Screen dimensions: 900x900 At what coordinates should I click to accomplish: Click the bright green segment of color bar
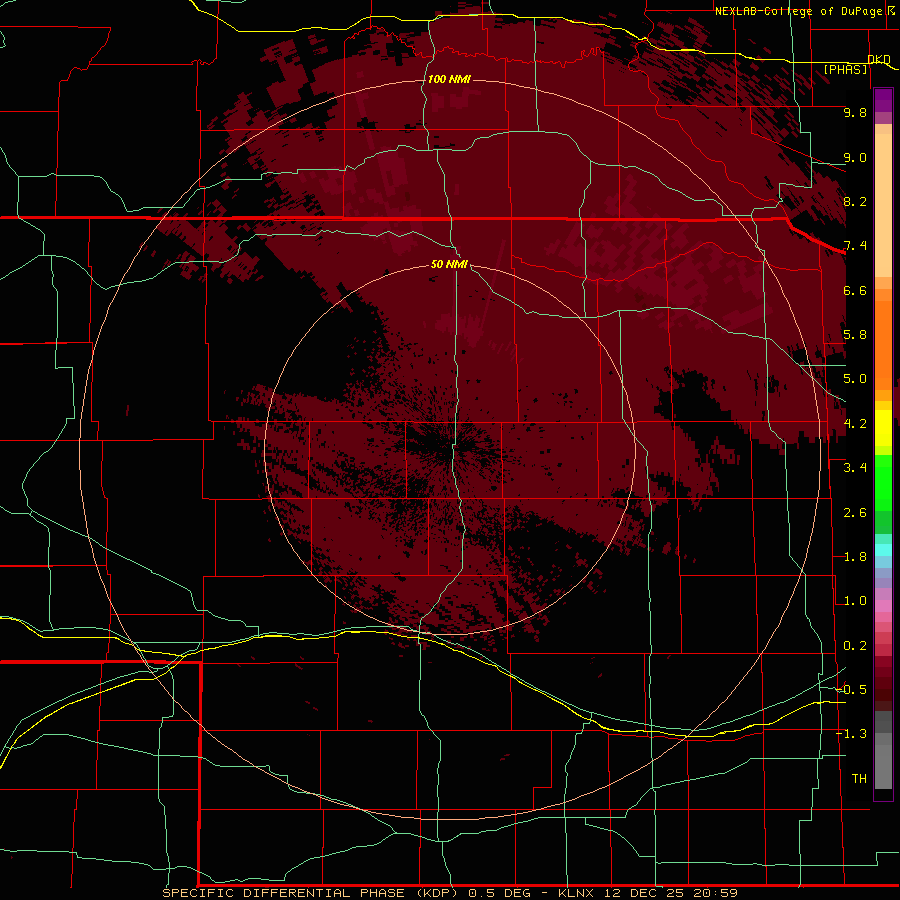pos(883,483)
